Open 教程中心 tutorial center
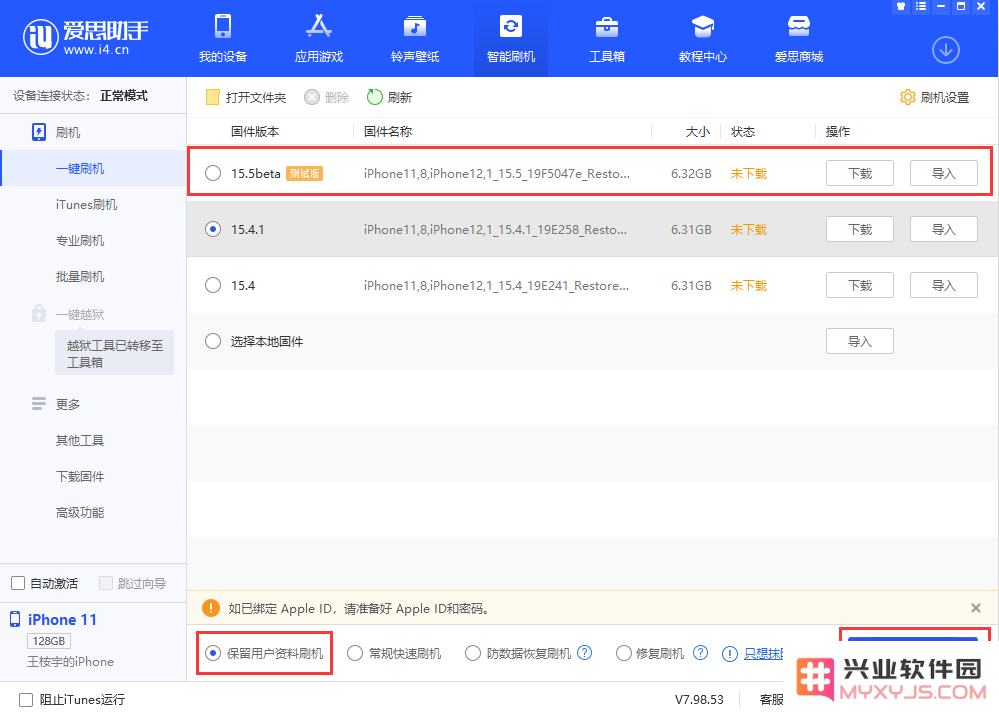Screen dimensions: 999x716 click(x=703, y=39)
